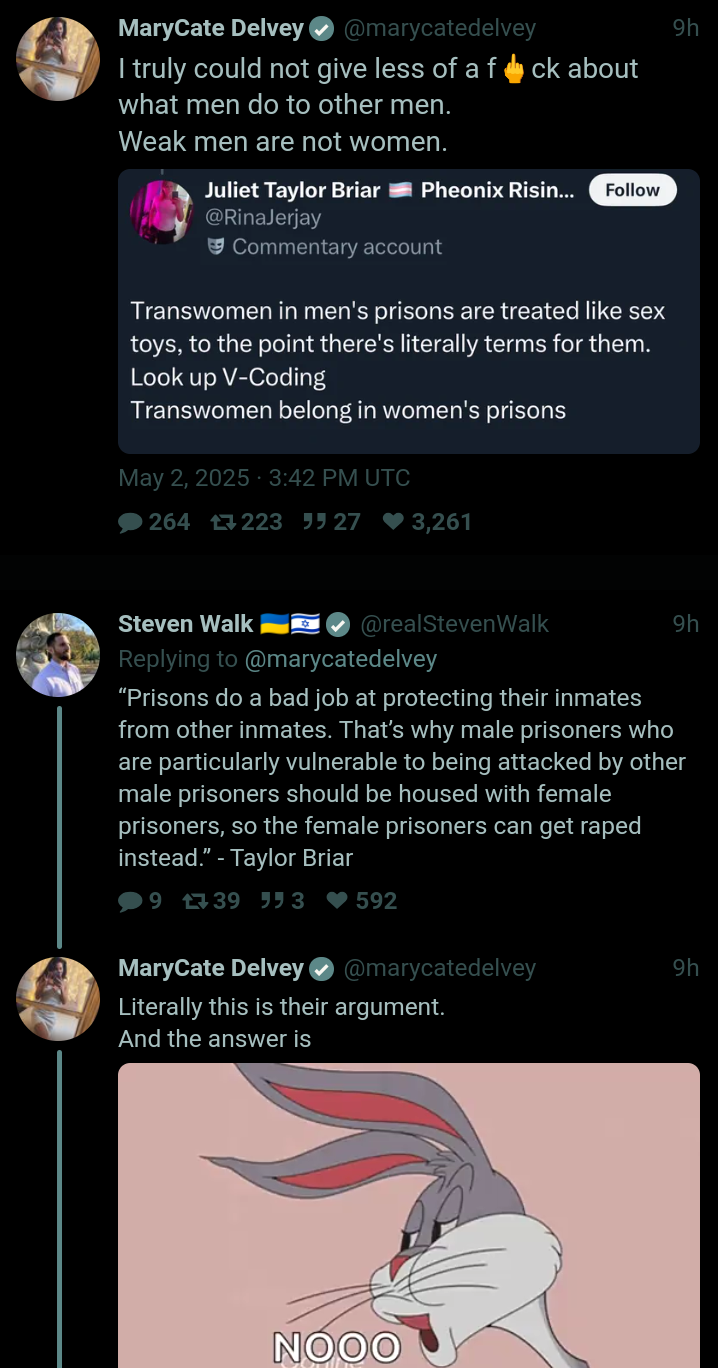Click the Commentary account label
The height and width of the screenshot is (1368, 718).
336,247
